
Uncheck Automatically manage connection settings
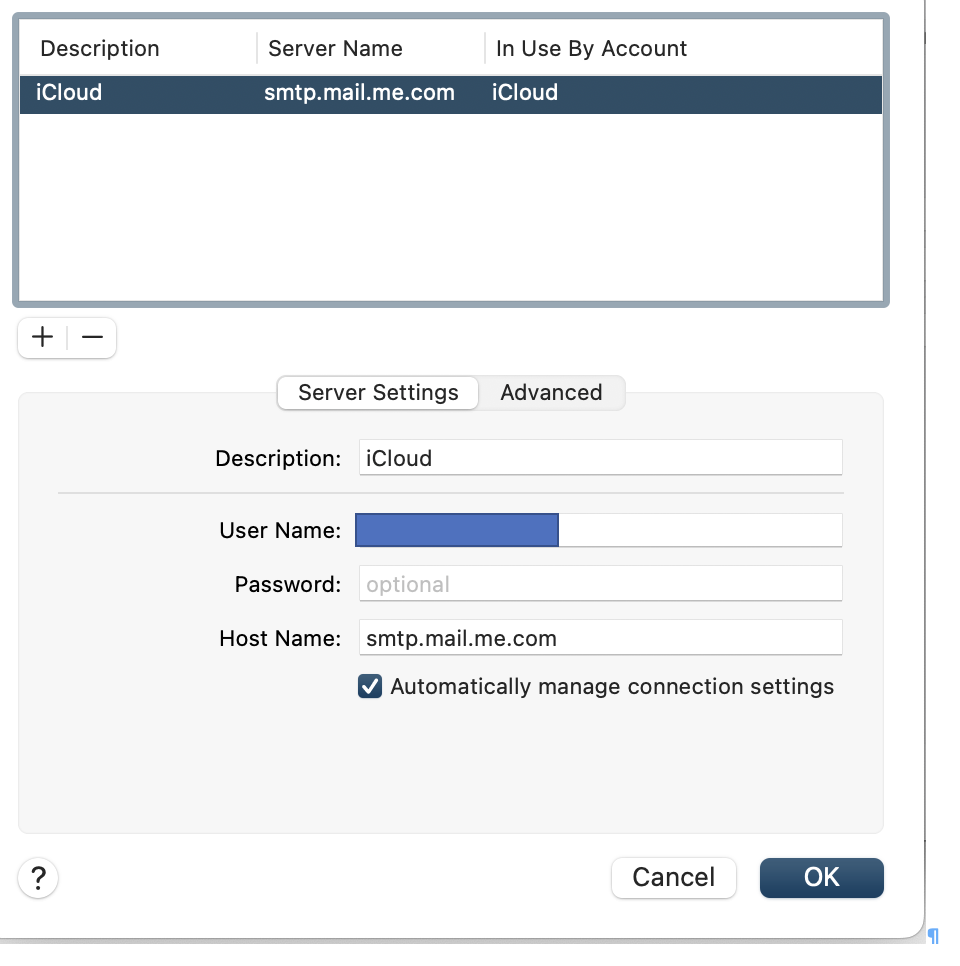point(370,687)
